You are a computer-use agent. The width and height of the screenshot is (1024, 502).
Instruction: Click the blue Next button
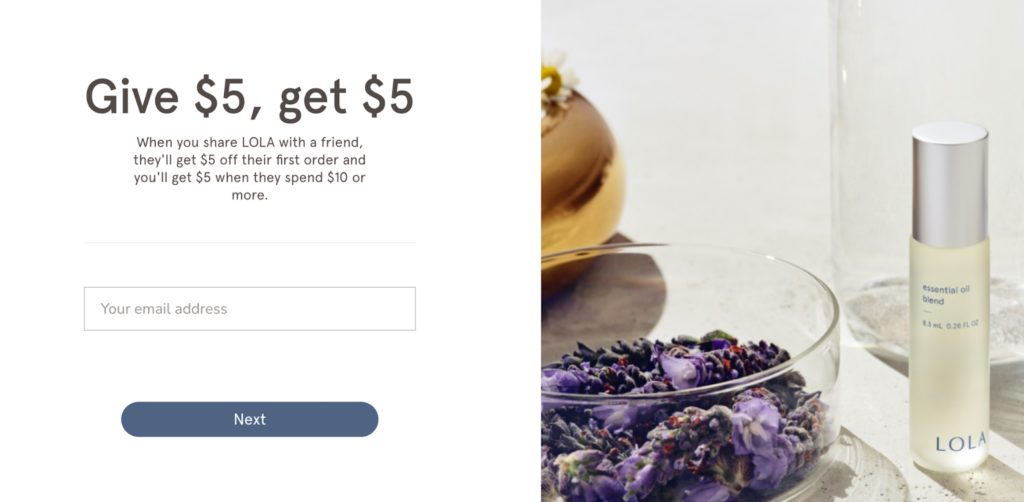click(x=249, y=419)
